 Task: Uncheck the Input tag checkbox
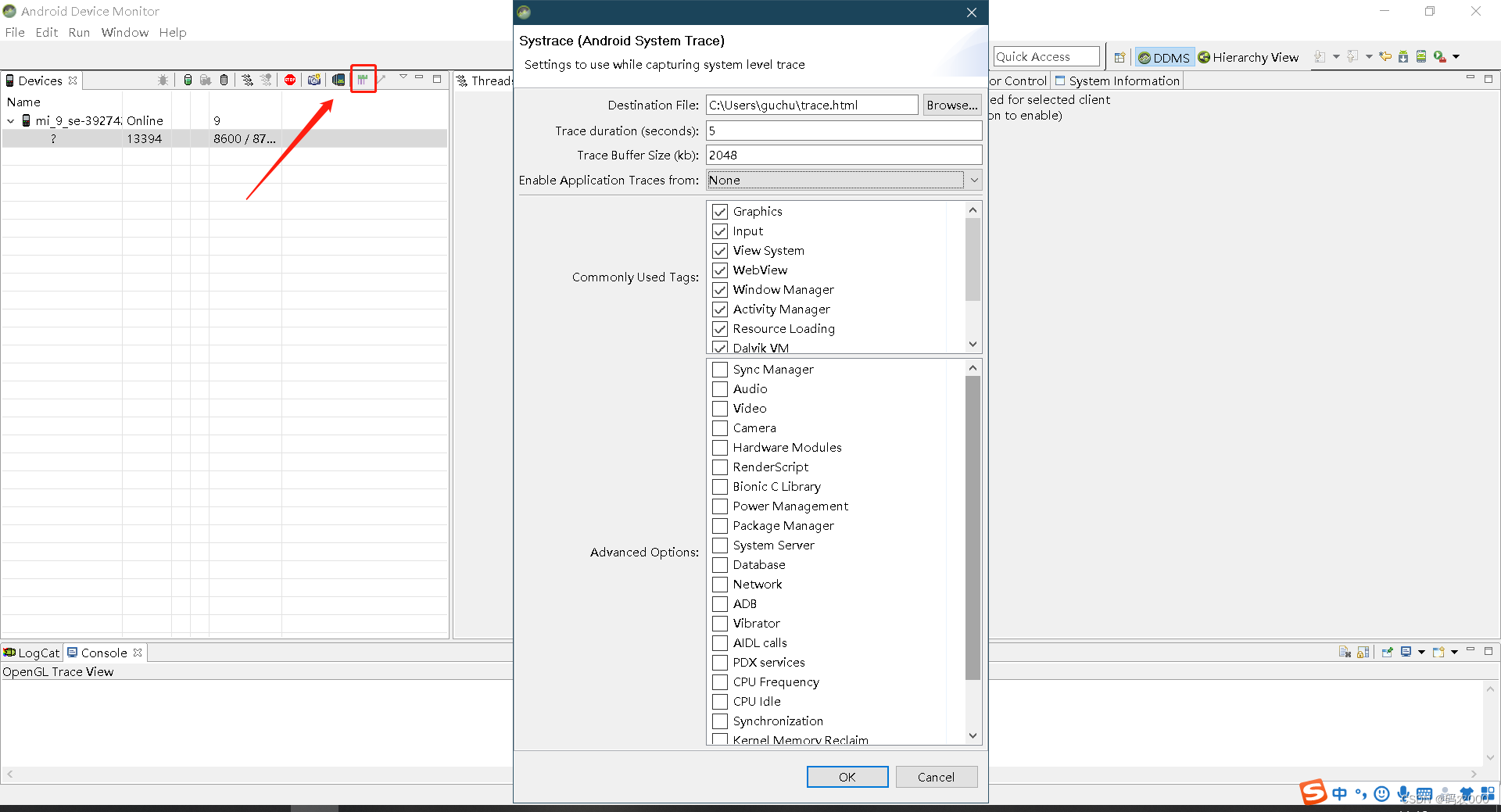pos(720,231)
